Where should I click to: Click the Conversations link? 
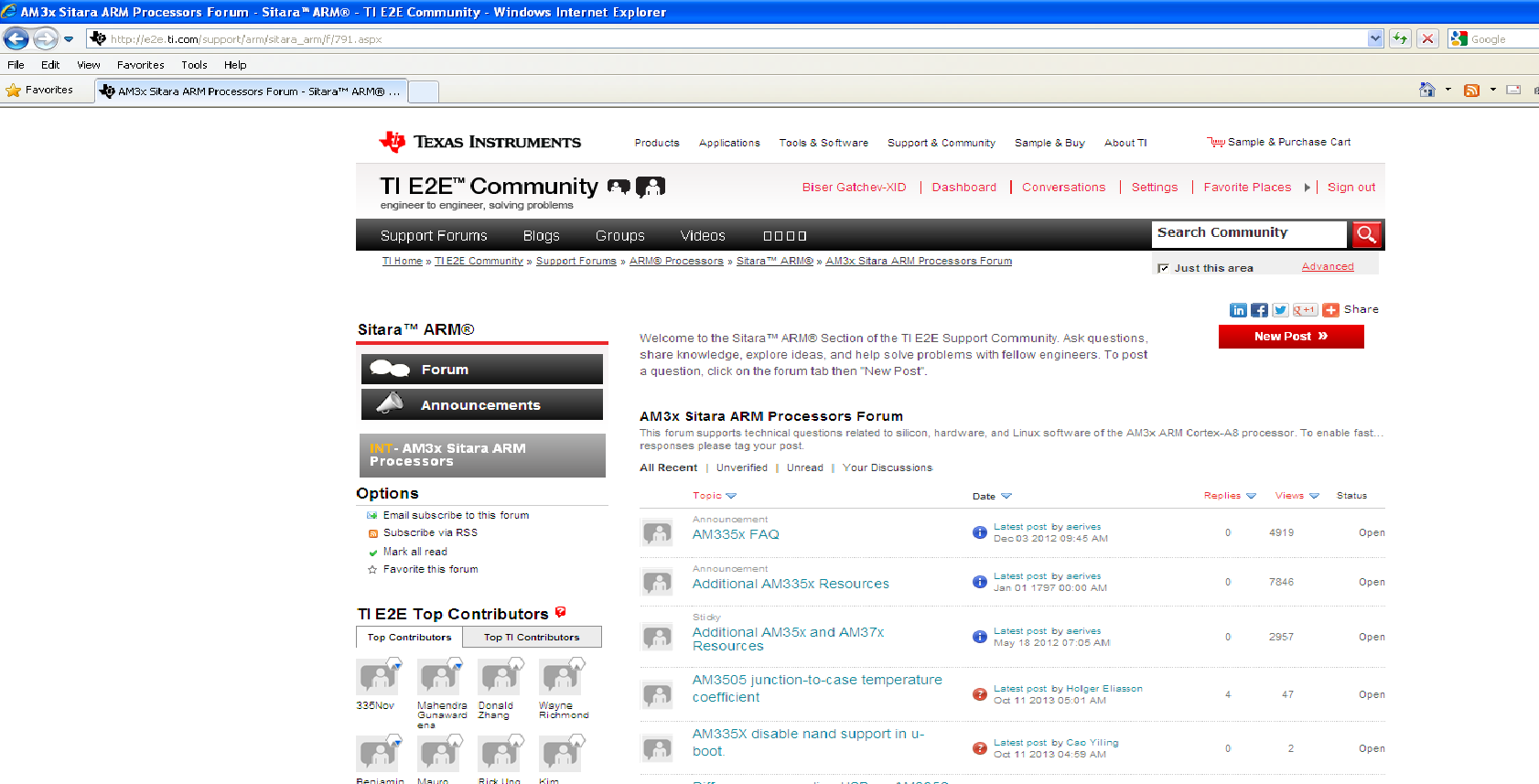click(1063, 188)
